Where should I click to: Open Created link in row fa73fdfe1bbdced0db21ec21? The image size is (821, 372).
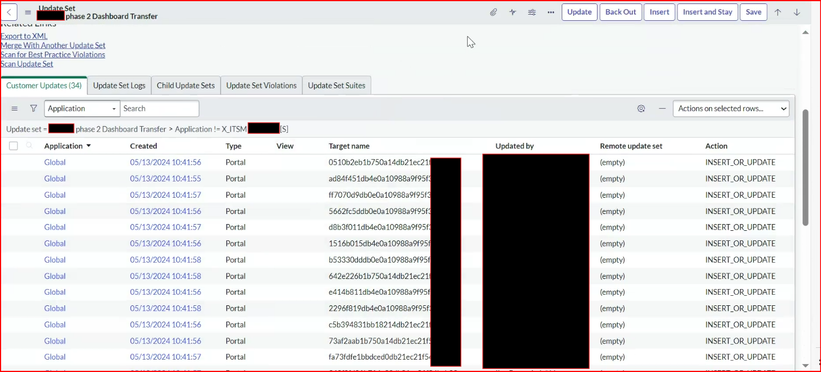(165, 357)
